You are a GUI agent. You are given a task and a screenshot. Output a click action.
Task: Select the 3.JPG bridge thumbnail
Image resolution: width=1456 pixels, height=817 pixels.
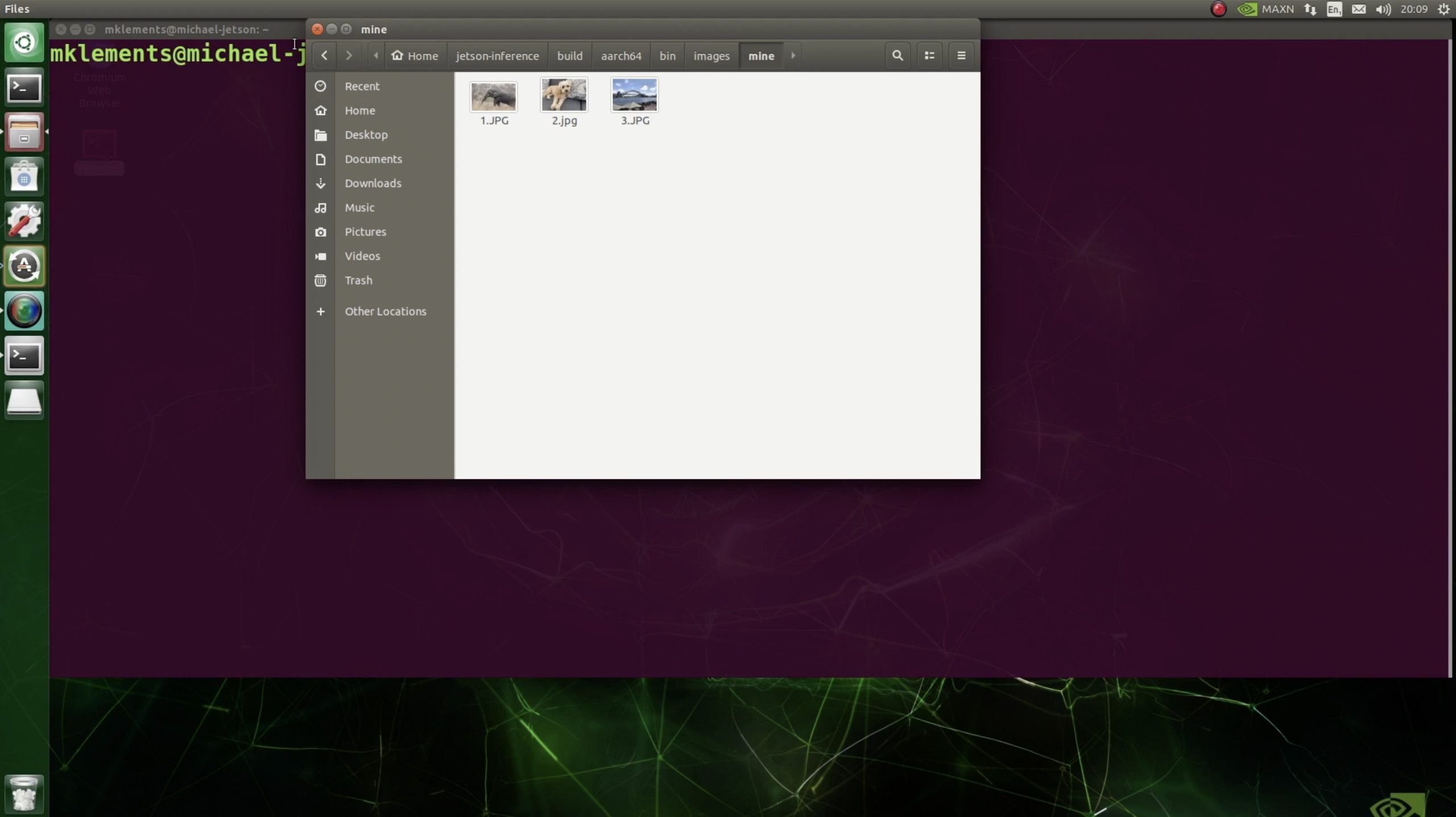tap(634, 96)
